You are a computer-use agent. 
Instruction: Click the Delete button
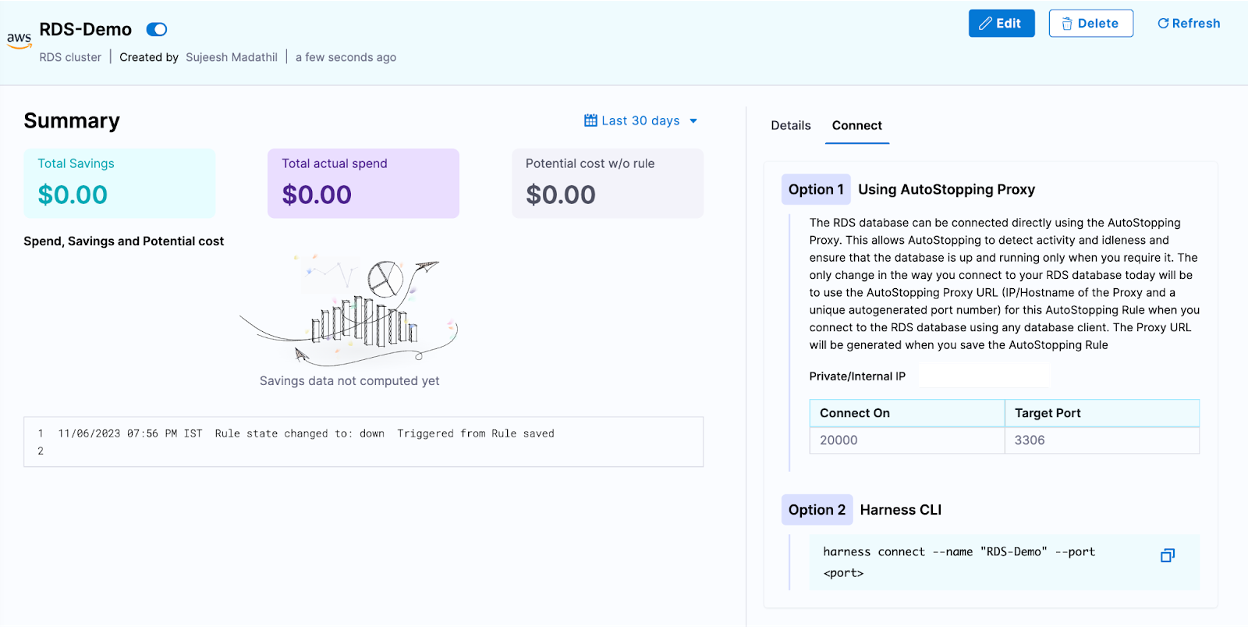click(x=1090, y=24)
